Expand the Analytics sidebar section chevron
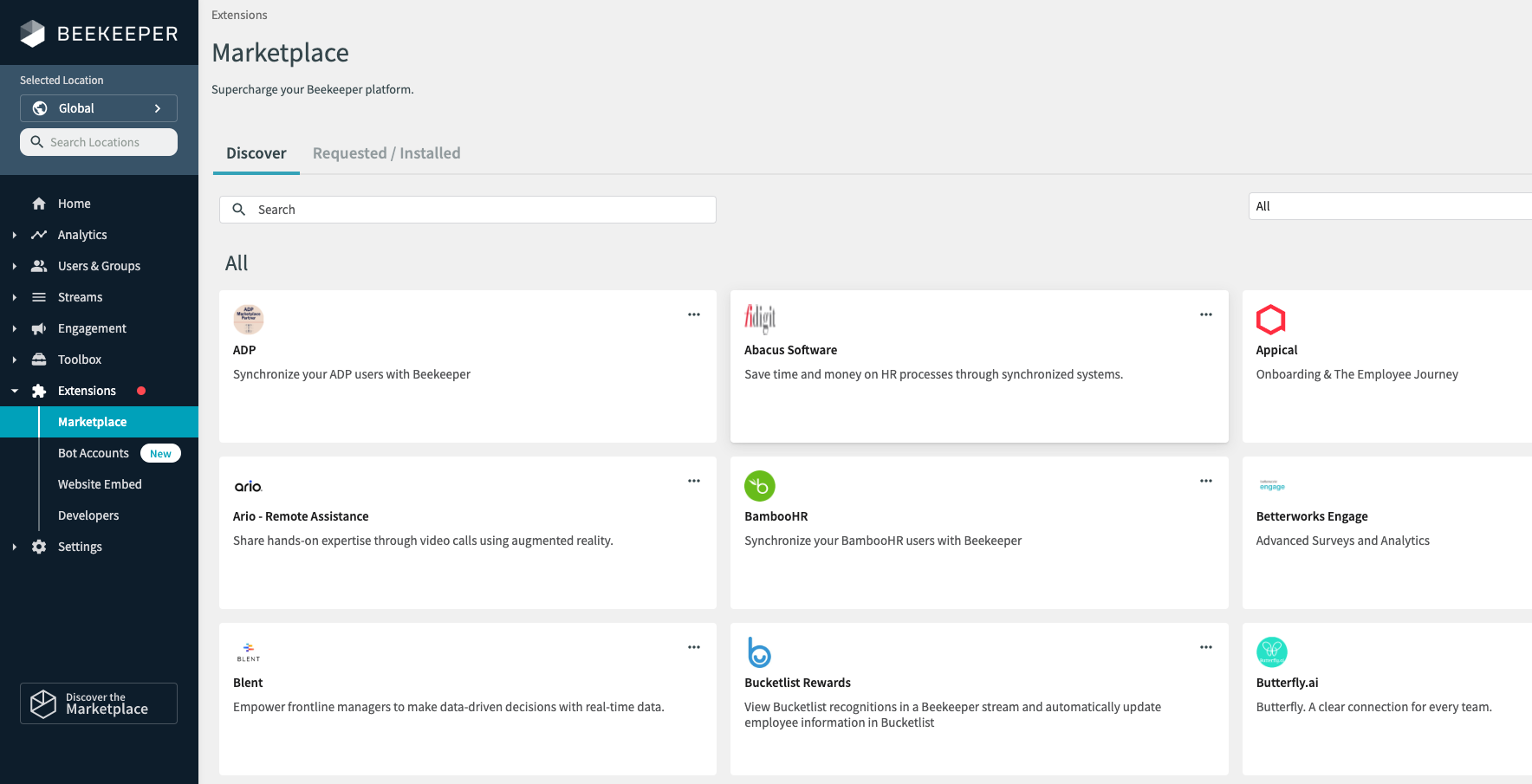The image size is (1532, 784). click(x=14, y=234)
